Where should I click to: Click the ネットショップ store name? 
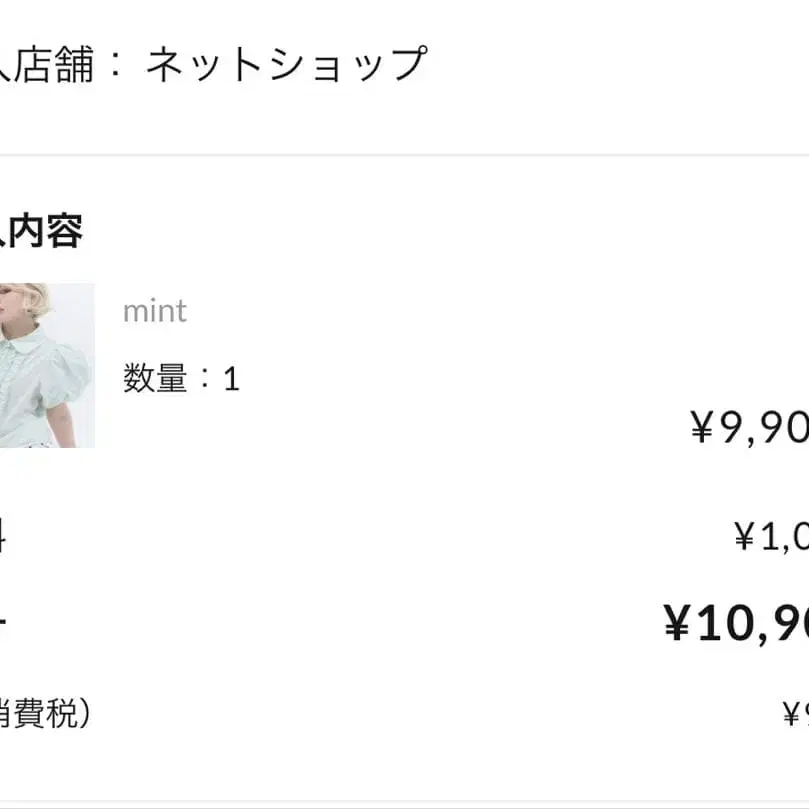coord(287,64)
